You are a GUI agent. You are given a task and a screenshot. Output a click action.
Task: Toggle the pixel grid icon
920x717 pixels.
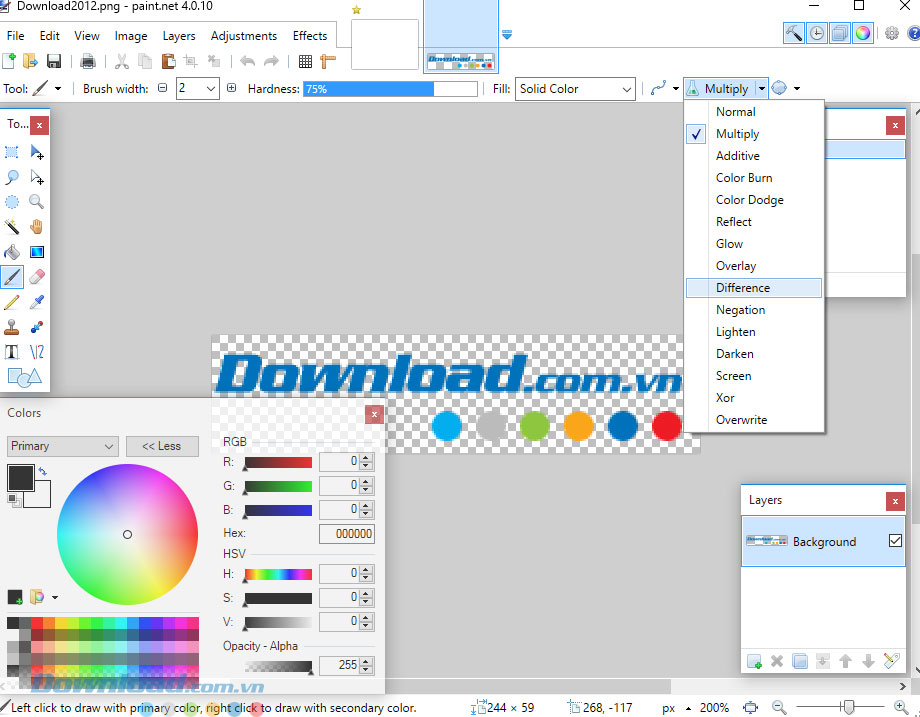305,61
